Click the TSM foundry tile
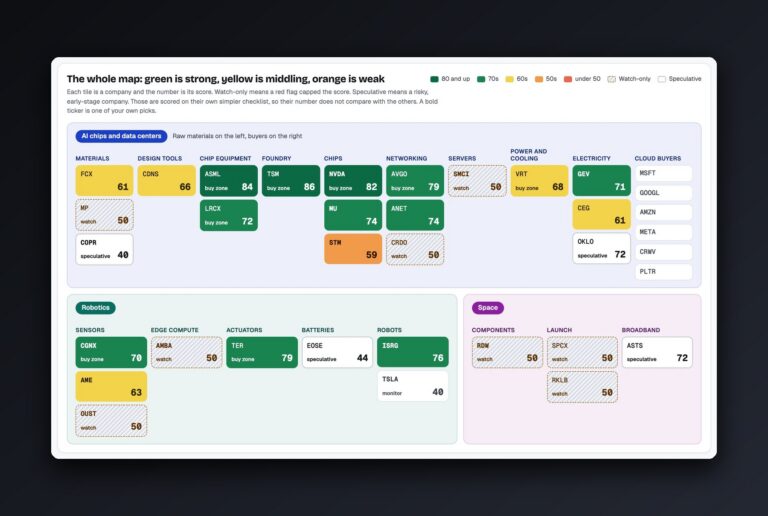Viewport: 768px width, 516px height. (291, 181)
